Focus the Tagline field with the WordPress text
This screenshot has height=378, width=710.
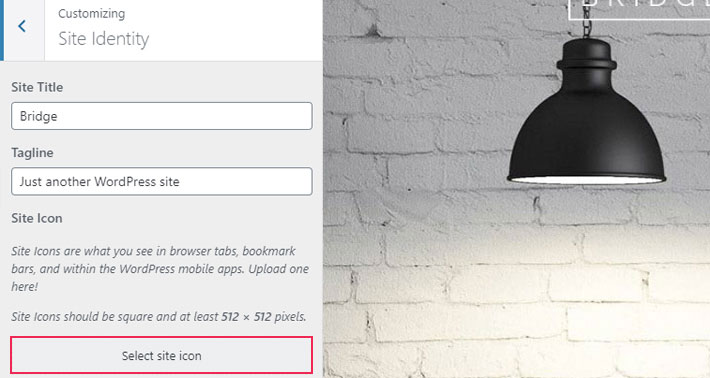[162, 181]
